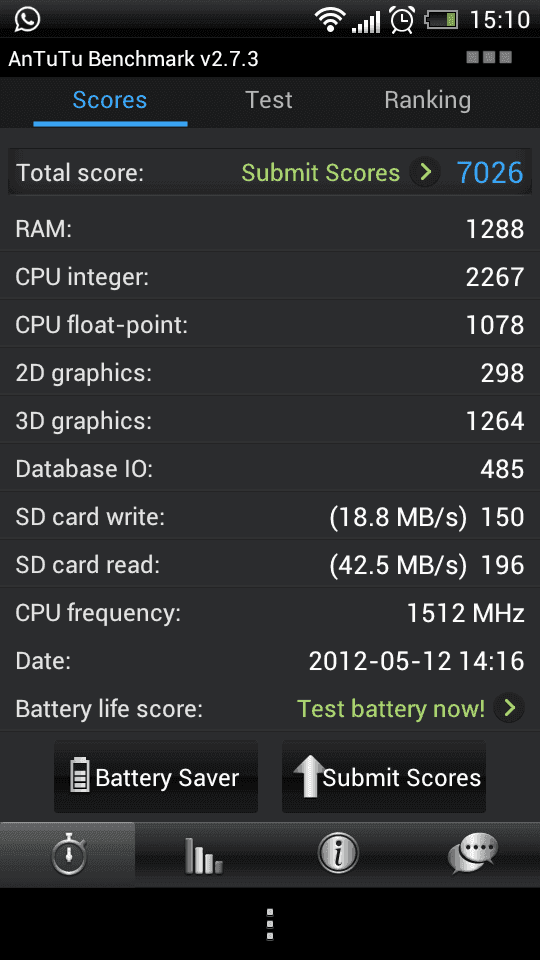This screenshot has width=540, height=960.
Task: Click the Battery Saver button
Action: coord(156,777)
